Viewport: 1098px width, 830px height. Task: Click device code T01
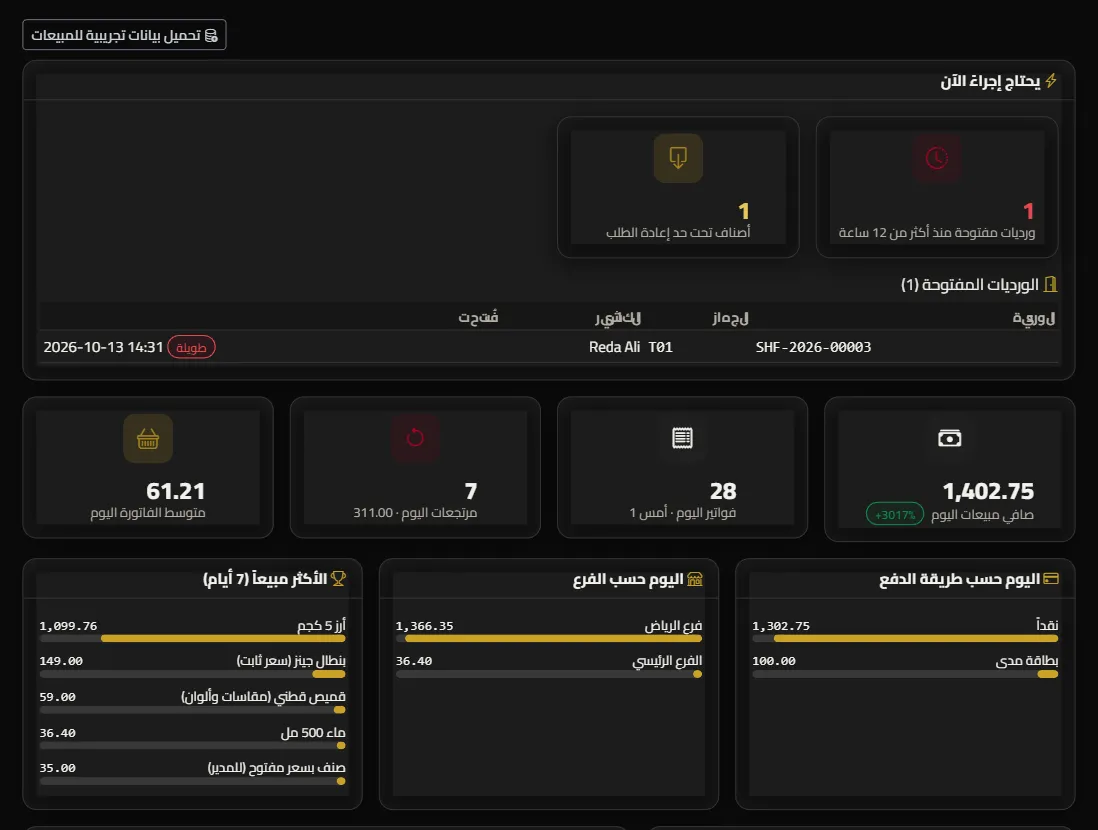coord(660,347)
